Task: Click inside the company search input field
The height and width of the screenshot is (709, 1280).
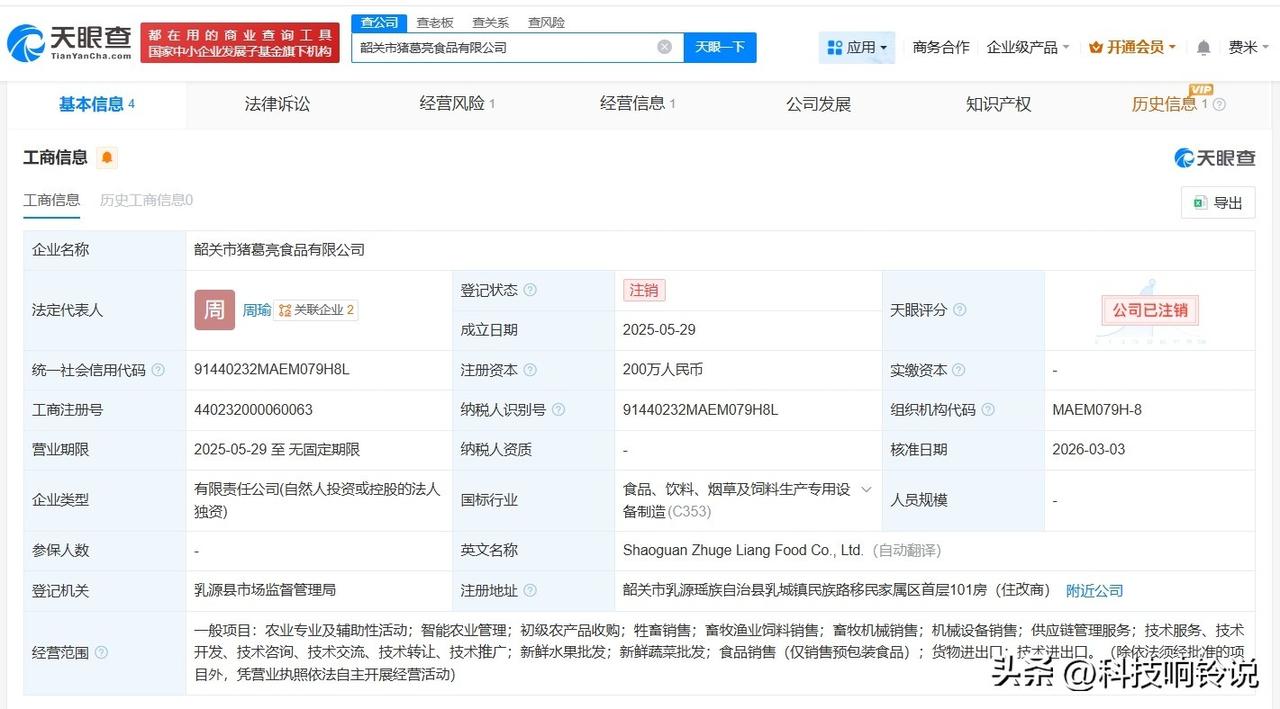Action: 500,47
